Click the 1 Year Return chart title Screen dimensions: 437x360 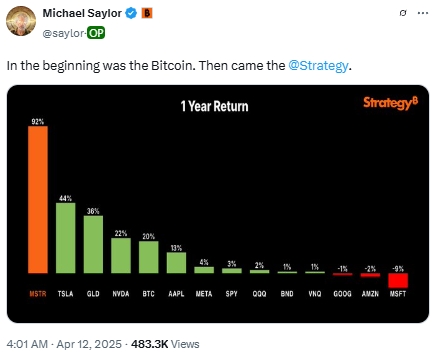(x=214, y=106)
